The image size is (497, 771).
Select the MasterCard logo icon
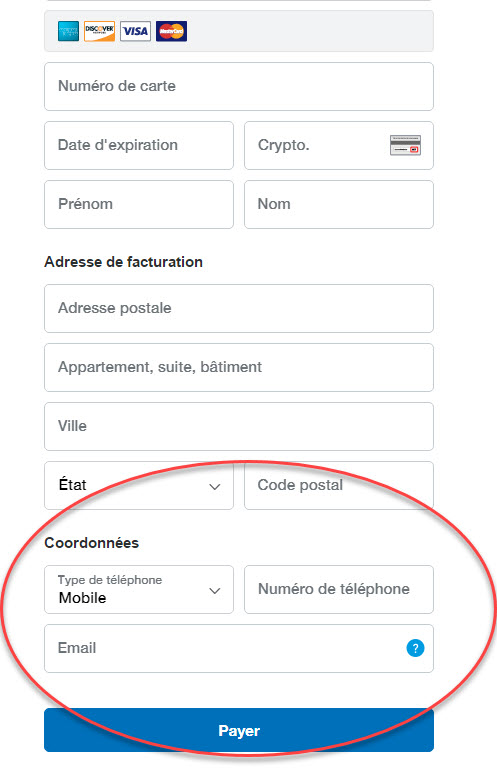point(172,31)
